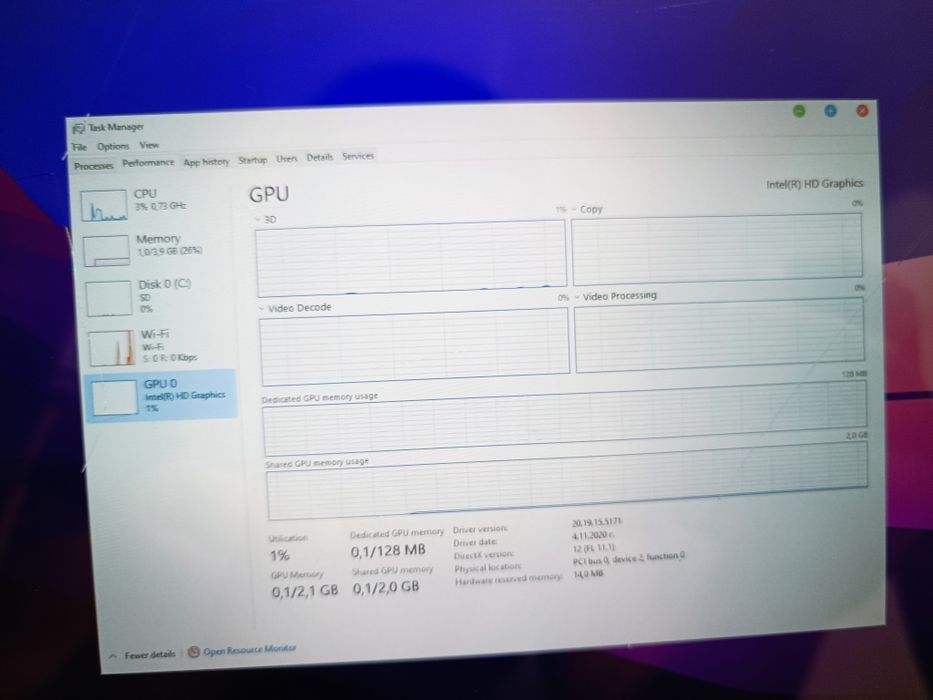
Task: Select the Performance tab
Action: (148, 162)
